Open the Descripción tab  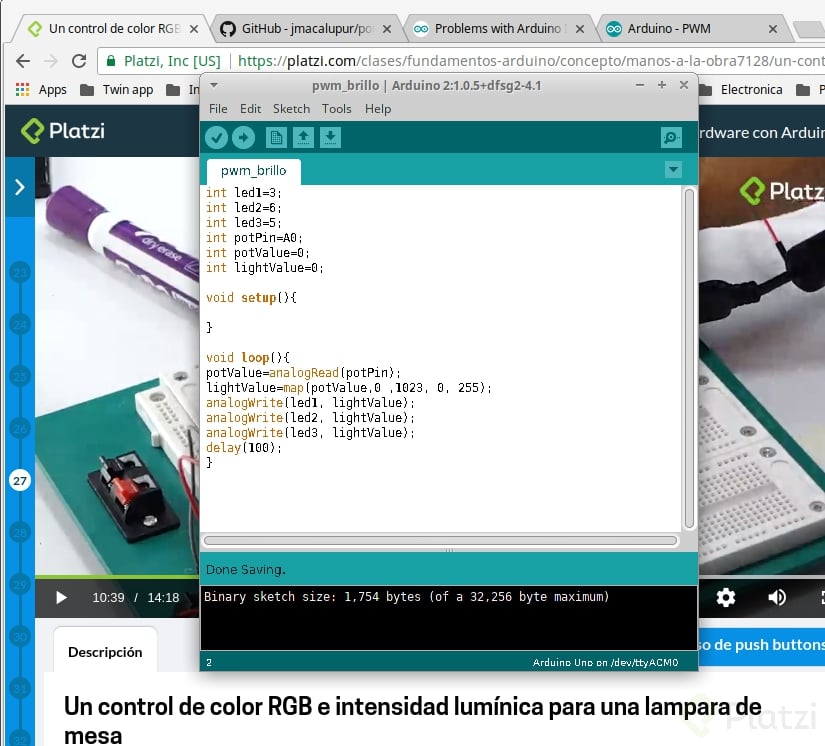[105, 652]
